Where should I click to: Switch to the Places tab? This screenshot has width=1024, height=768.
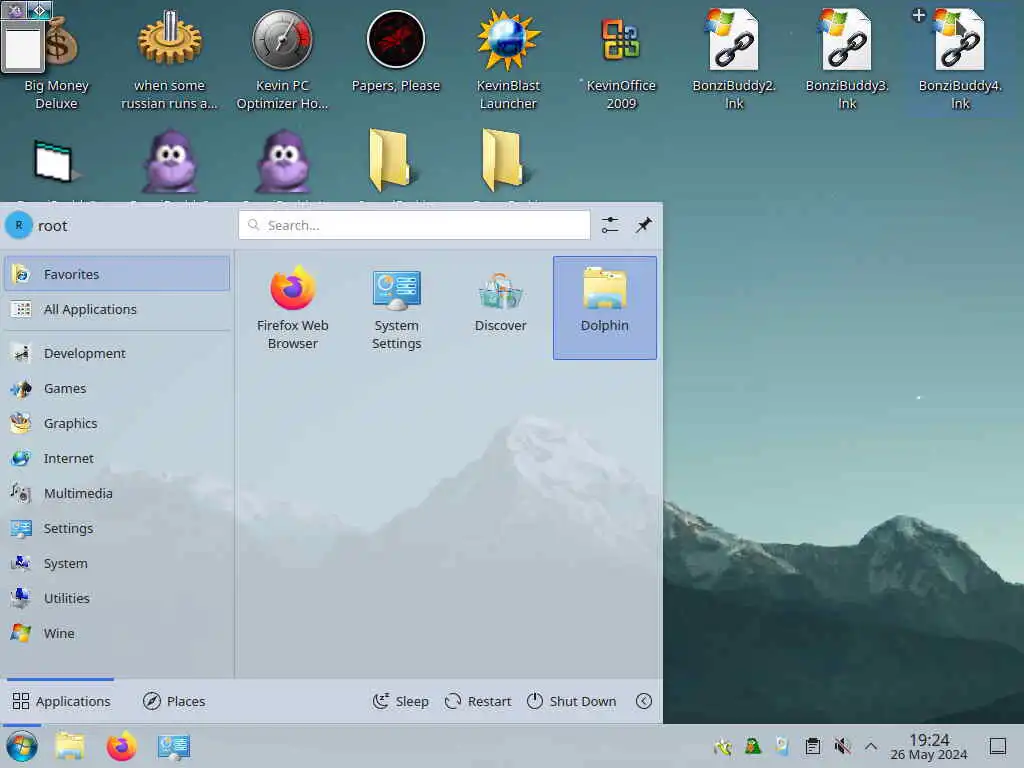point(174,701)
